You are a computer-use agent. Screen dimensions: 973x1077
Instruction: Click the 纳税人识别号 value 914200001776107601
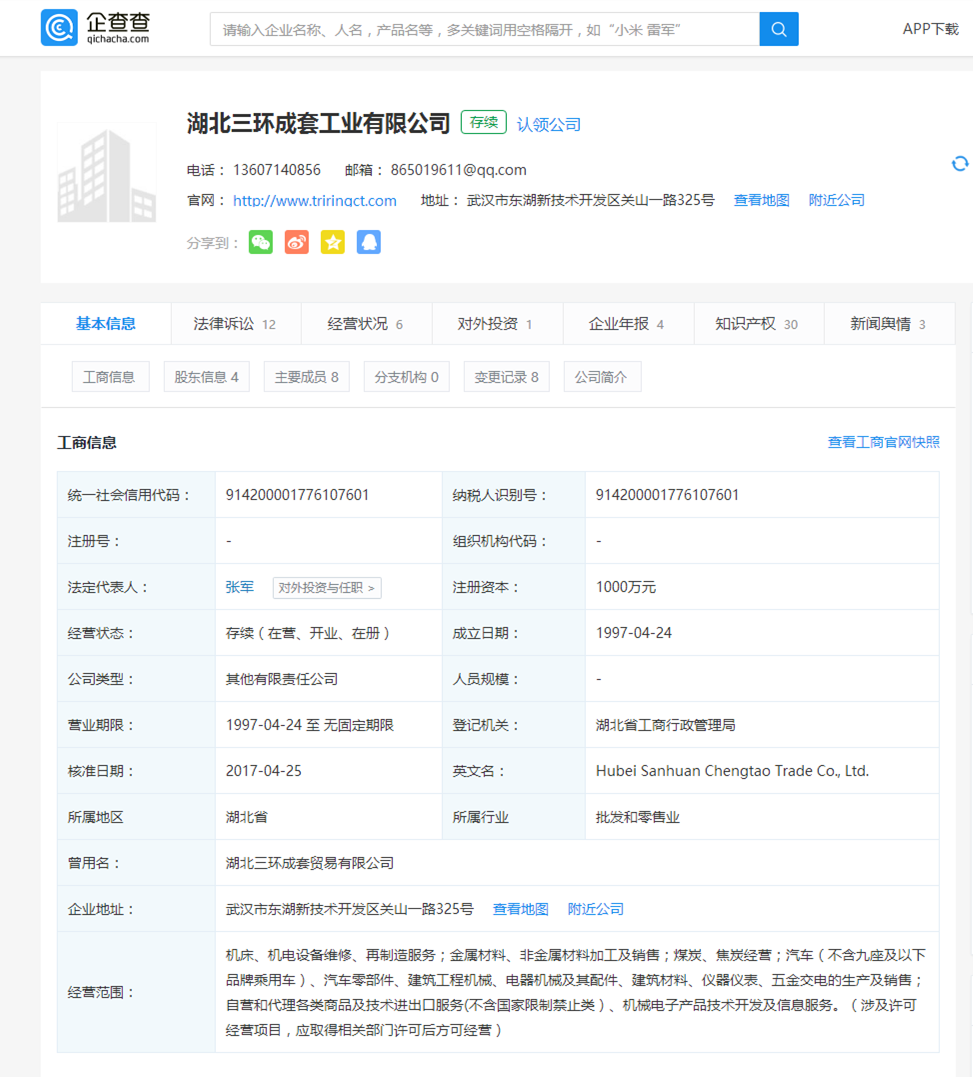pos(667,495)
